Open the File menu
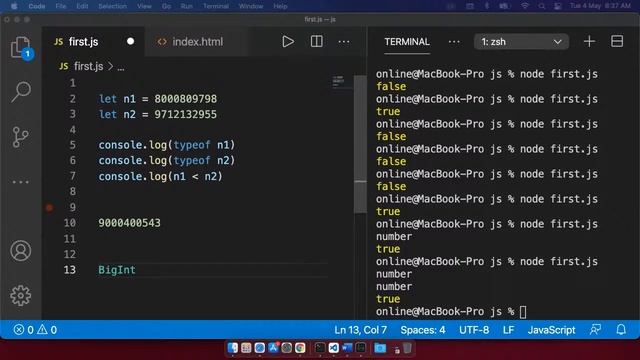 (61, 6)
